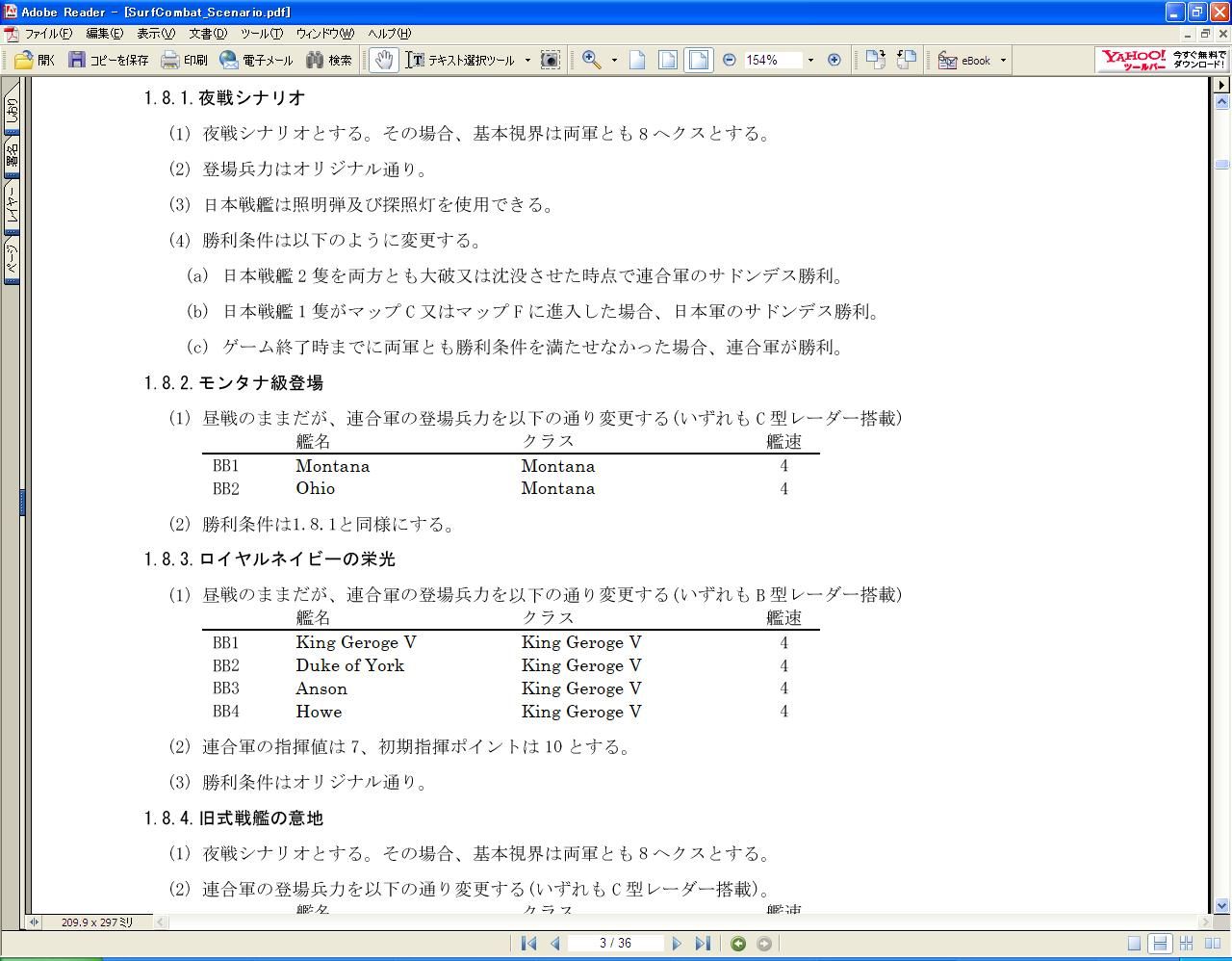Click the navigation pane splitter handle
The height and width of the screenshot is (961, 1232).
22,501
